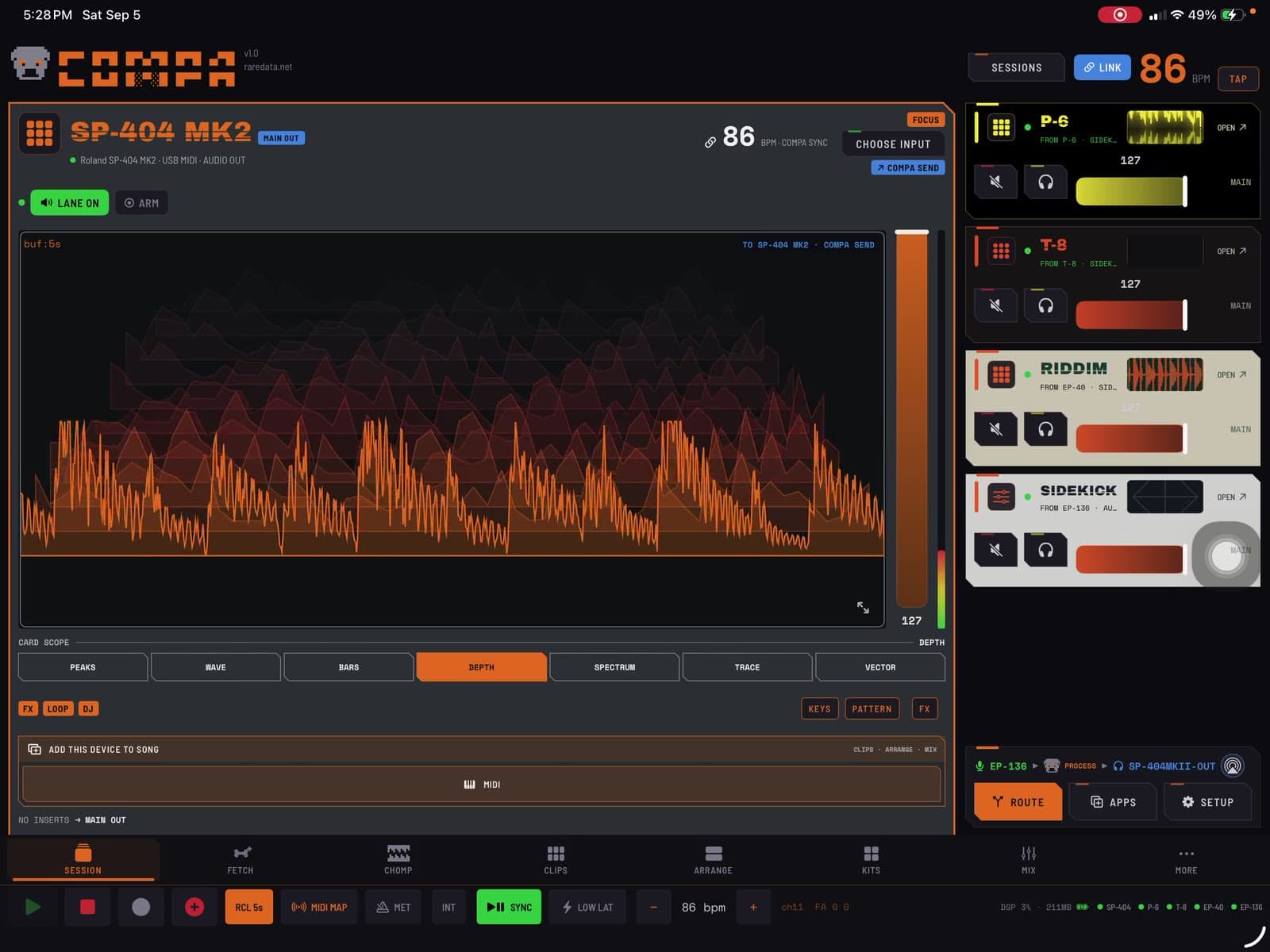Screen dimensions: 1270x952
Task: Open the Clips tab
Action: pos(556,860)
